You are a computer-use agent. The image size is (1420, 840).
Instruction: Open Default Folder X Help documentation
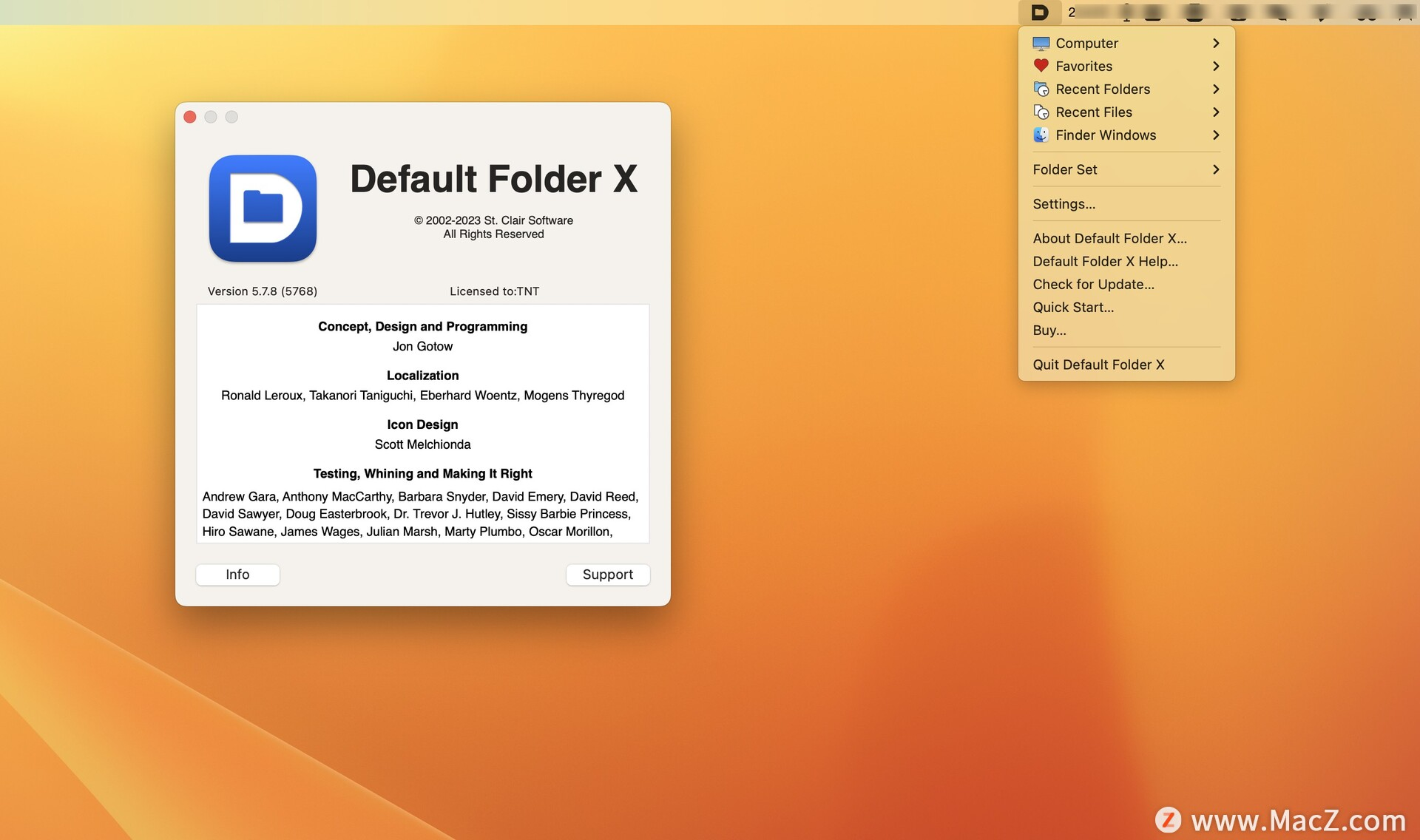[1106, 261]
